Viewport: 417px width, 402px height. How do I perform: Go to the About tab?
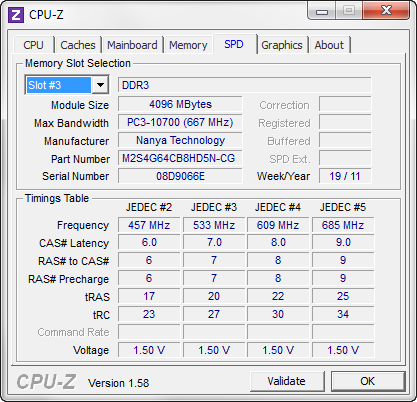coord(329,45)
